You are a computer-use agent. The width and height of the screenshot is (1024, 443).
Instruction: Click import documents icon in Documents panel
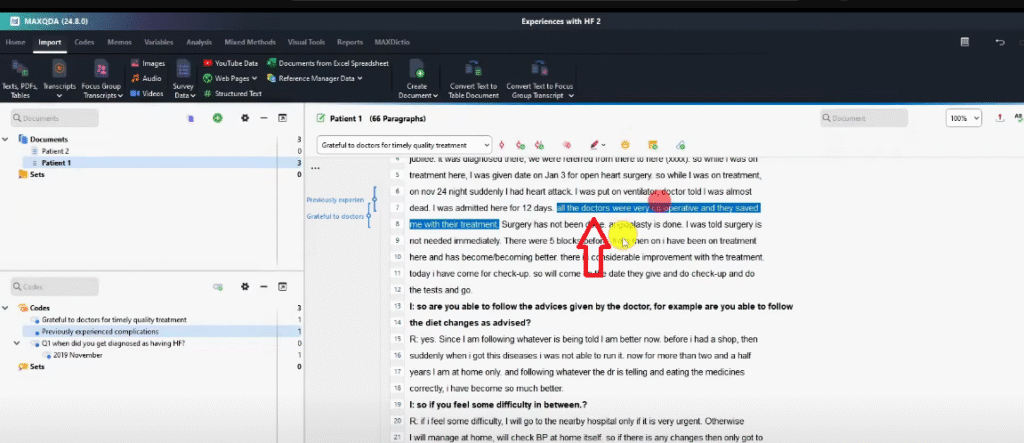point(191,118)
